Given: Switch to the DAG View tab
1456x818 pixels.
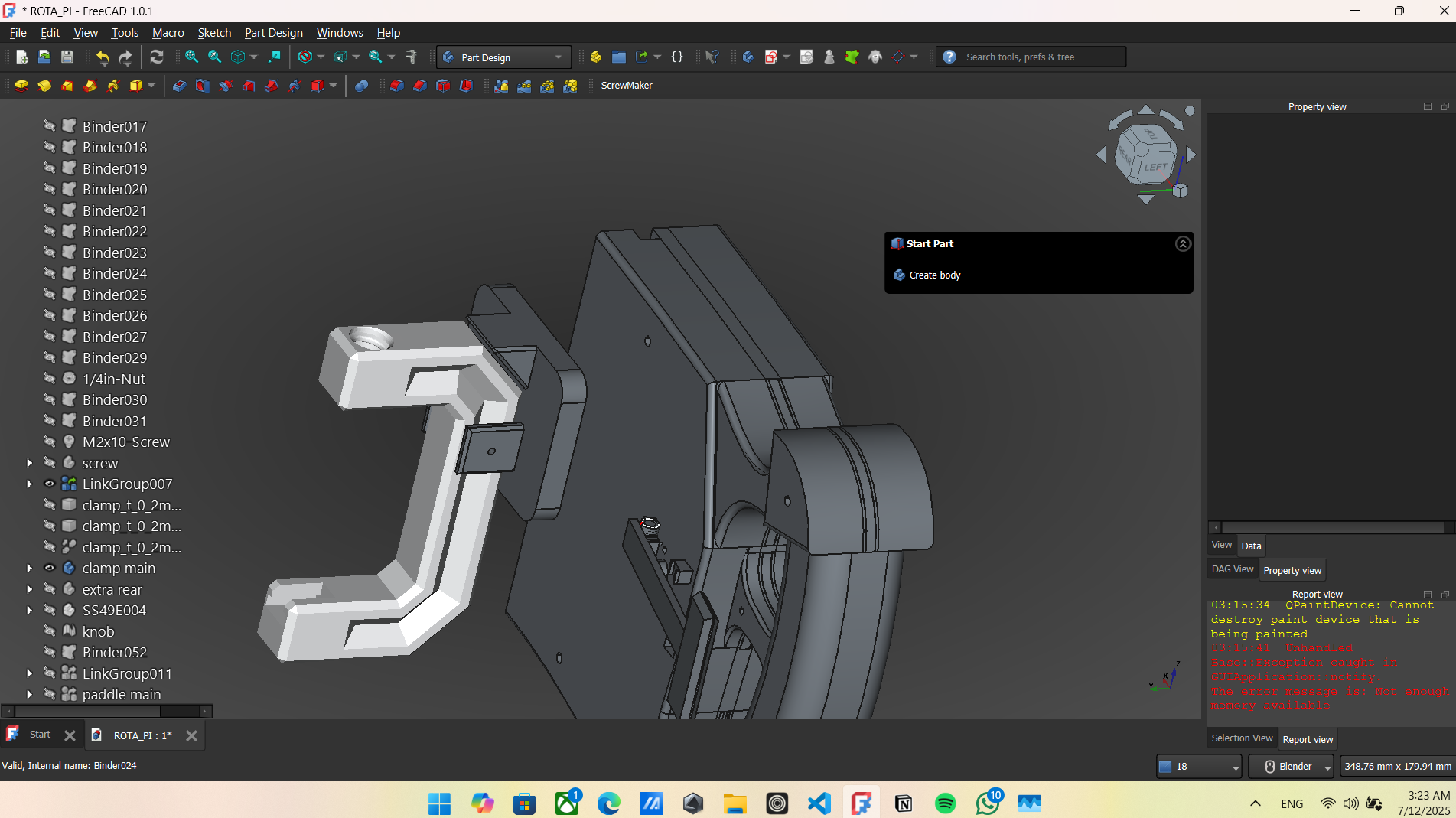Looking at the screenshot, I should (1232, 569).
